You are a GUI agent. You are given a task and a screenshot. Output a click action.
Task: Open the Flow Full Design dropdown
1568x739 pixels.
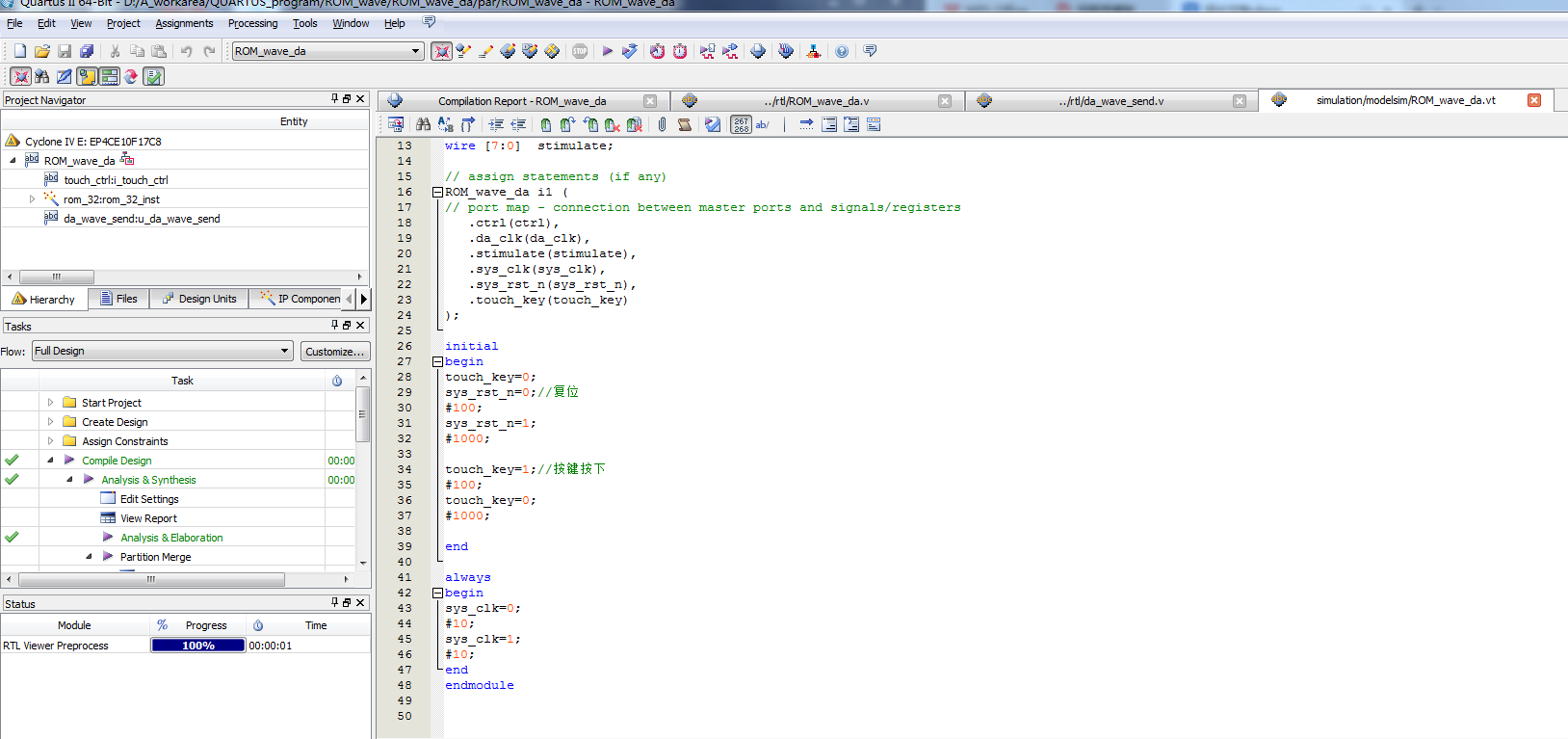[x=162, y=351]
